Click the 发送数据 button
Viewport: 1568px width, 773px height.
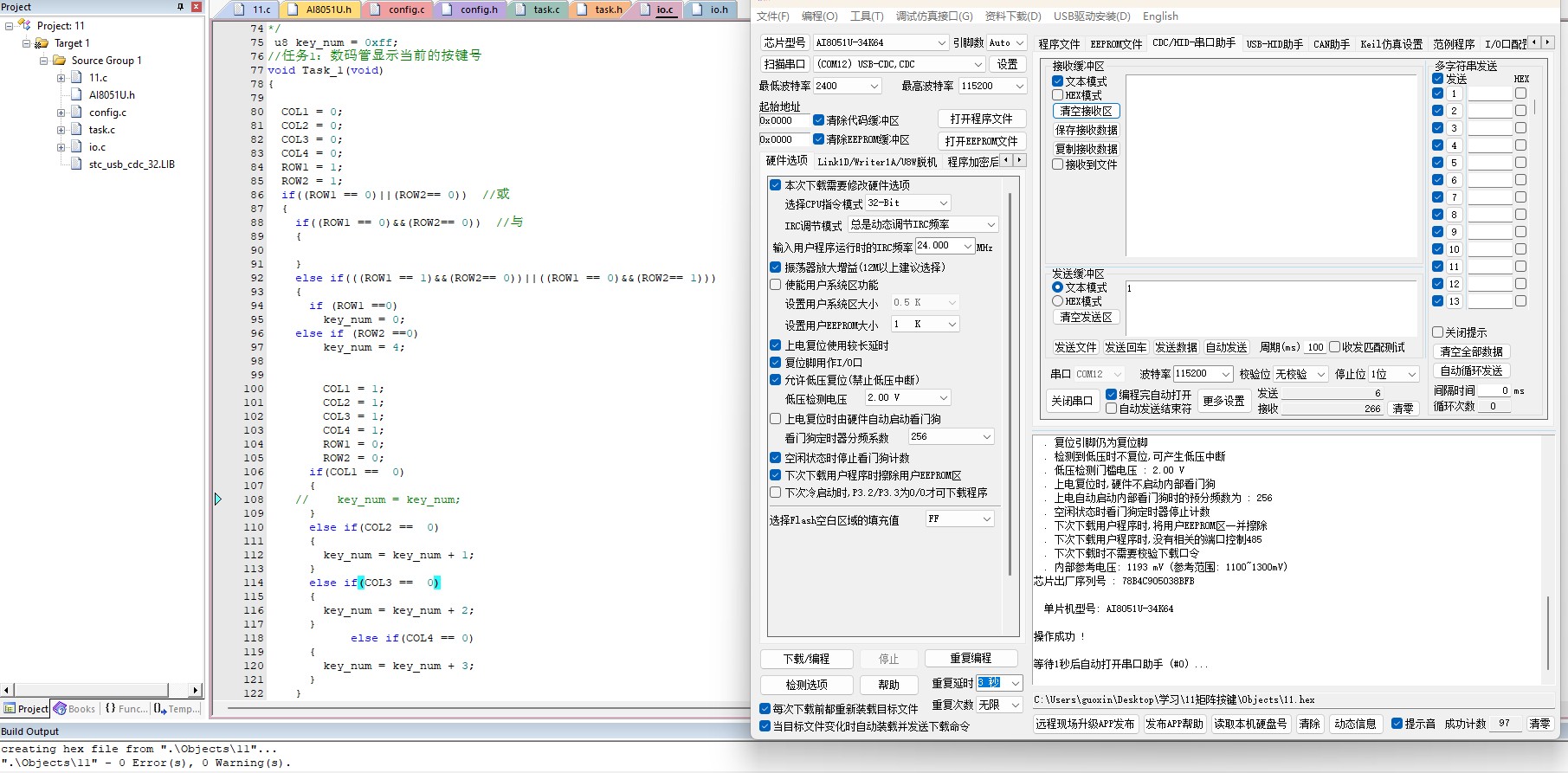click(1176, 347)
